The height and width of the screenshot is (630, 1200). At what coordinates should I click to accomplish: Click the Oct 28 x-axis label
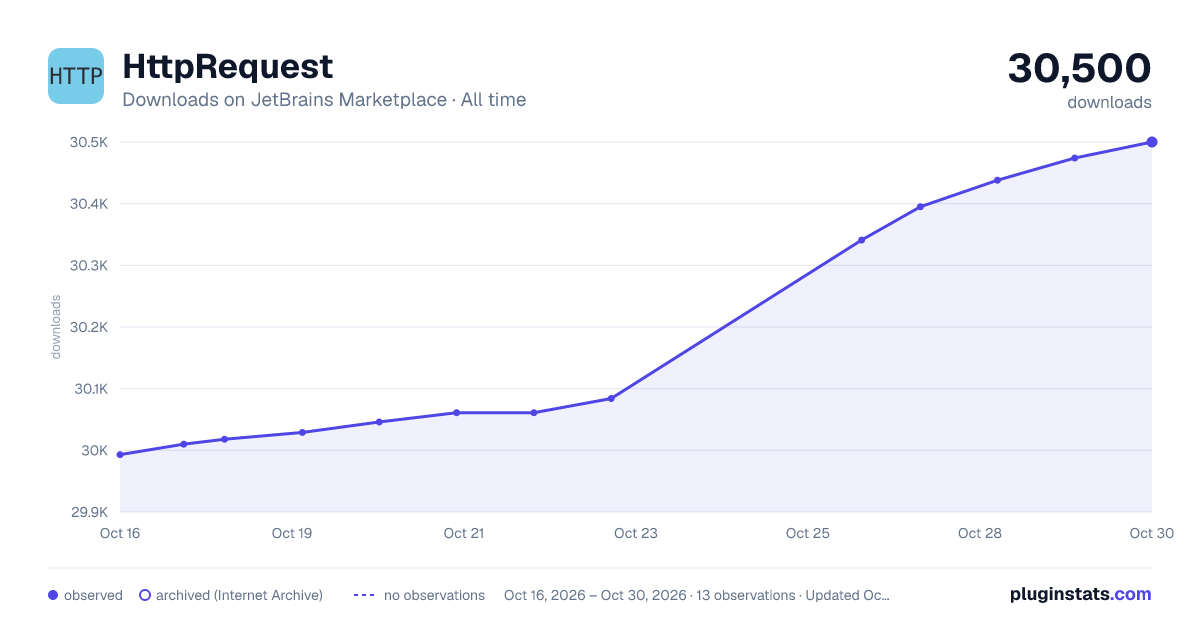[980, 533]
